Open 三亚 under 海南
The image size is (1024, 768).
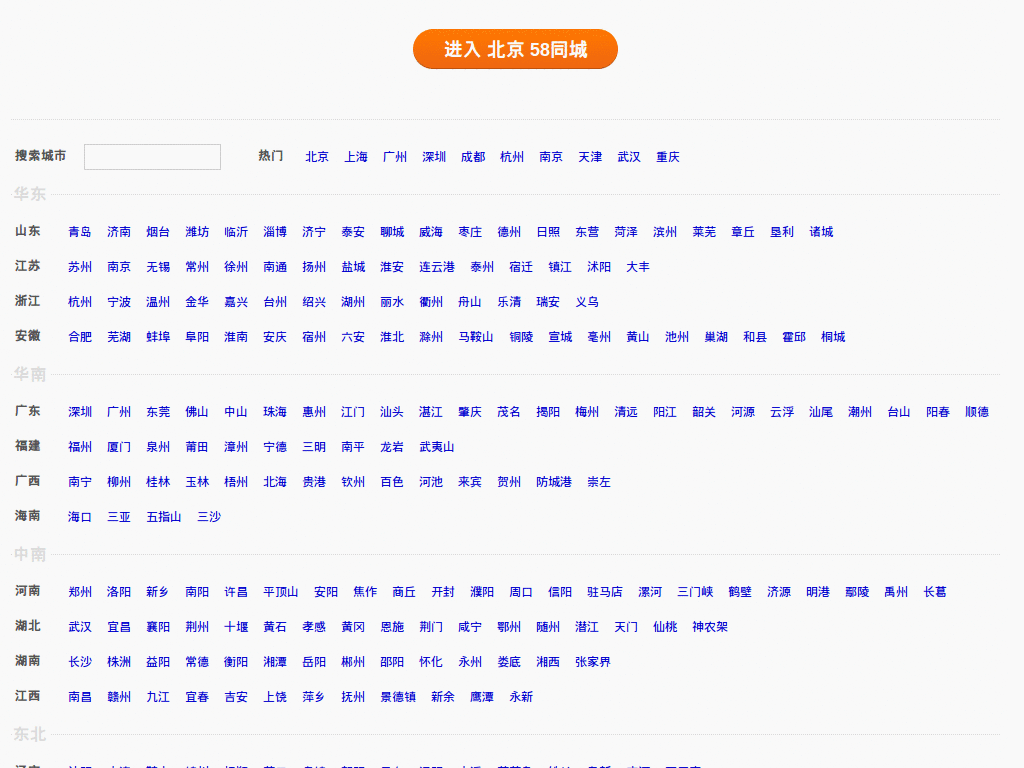pyautogui.click(x=119, y=517)
